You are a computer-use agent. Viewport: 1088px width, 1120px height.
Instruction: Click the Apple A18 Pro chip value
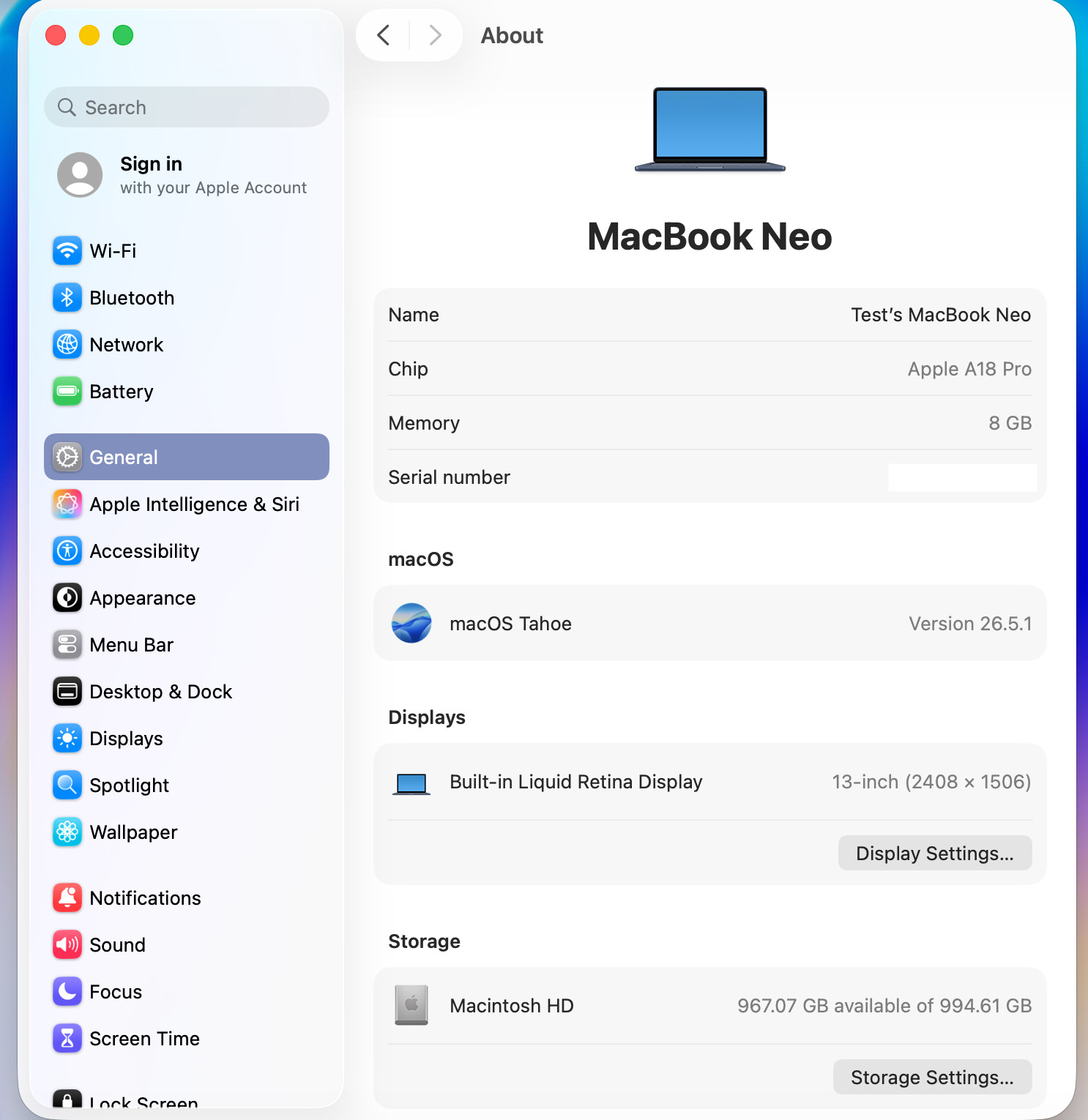pos(969,369)
